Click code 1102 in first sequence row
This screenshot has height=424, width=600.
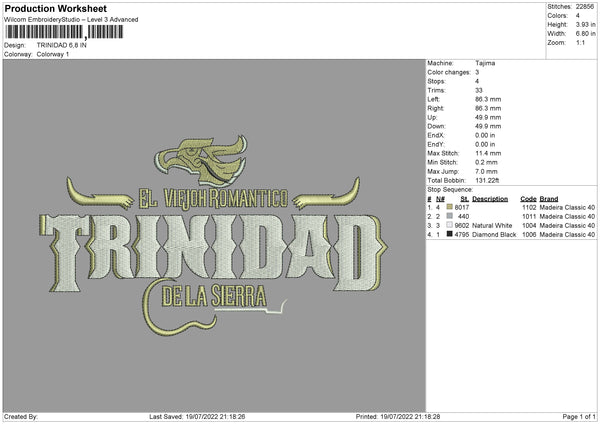point(529,207)
